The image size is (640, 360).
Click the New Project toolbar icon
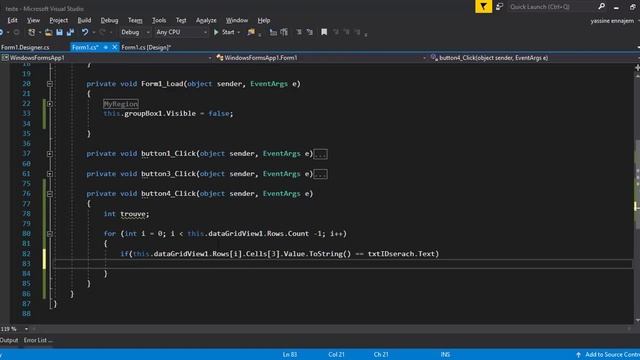(31, 32)
